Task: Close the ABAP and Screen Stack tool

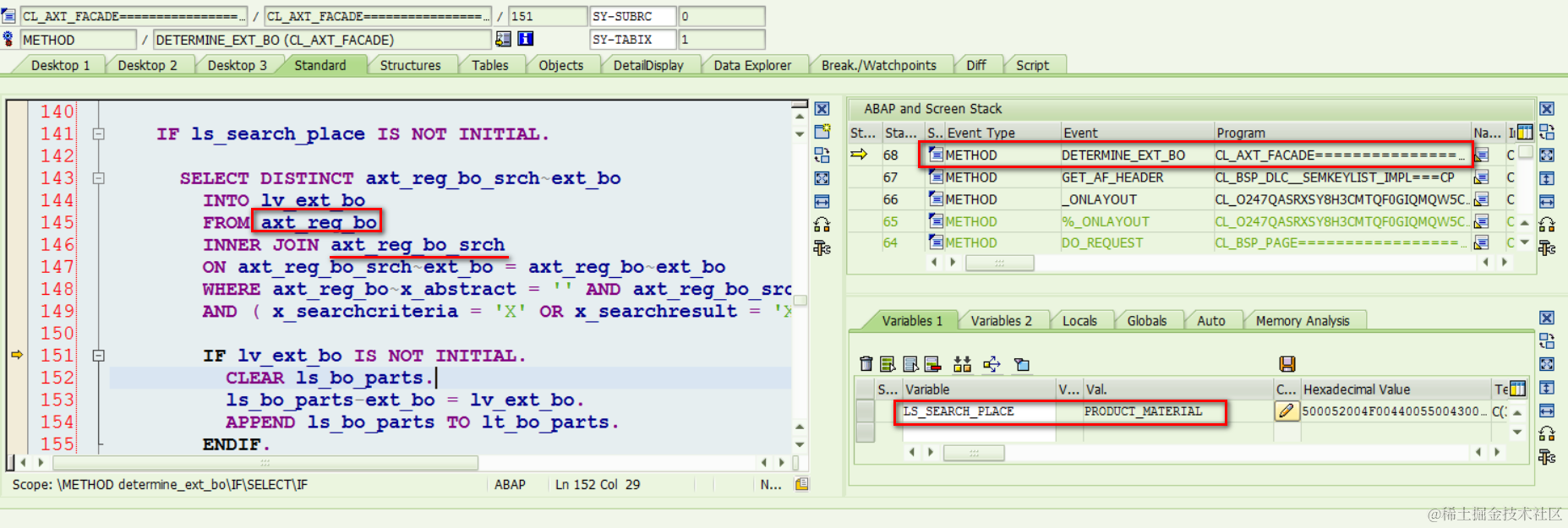Action: (1547, 109)
